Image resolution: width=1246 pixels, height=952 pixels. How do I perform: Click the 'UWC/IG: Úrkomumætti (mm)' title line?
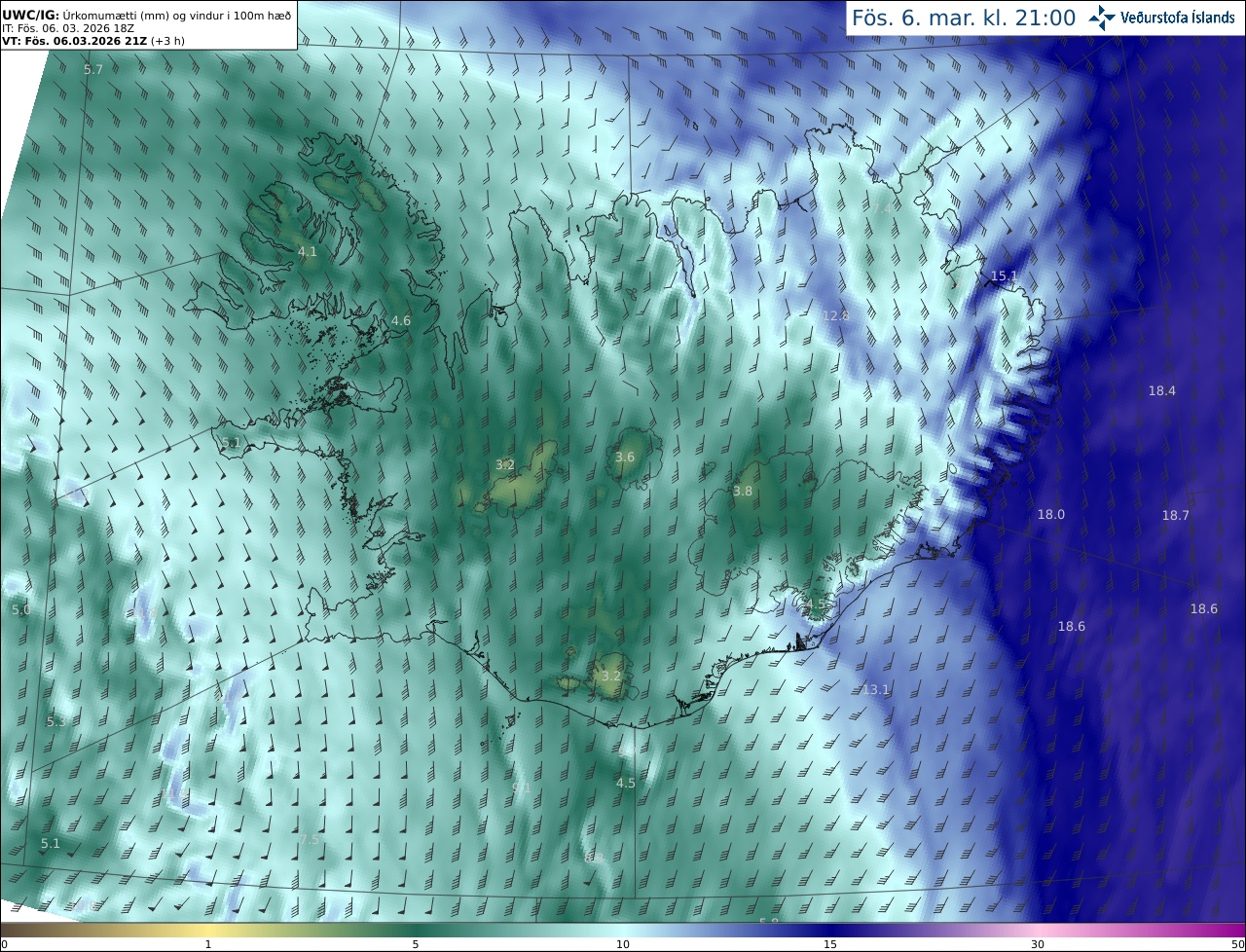tap(147, 15)
